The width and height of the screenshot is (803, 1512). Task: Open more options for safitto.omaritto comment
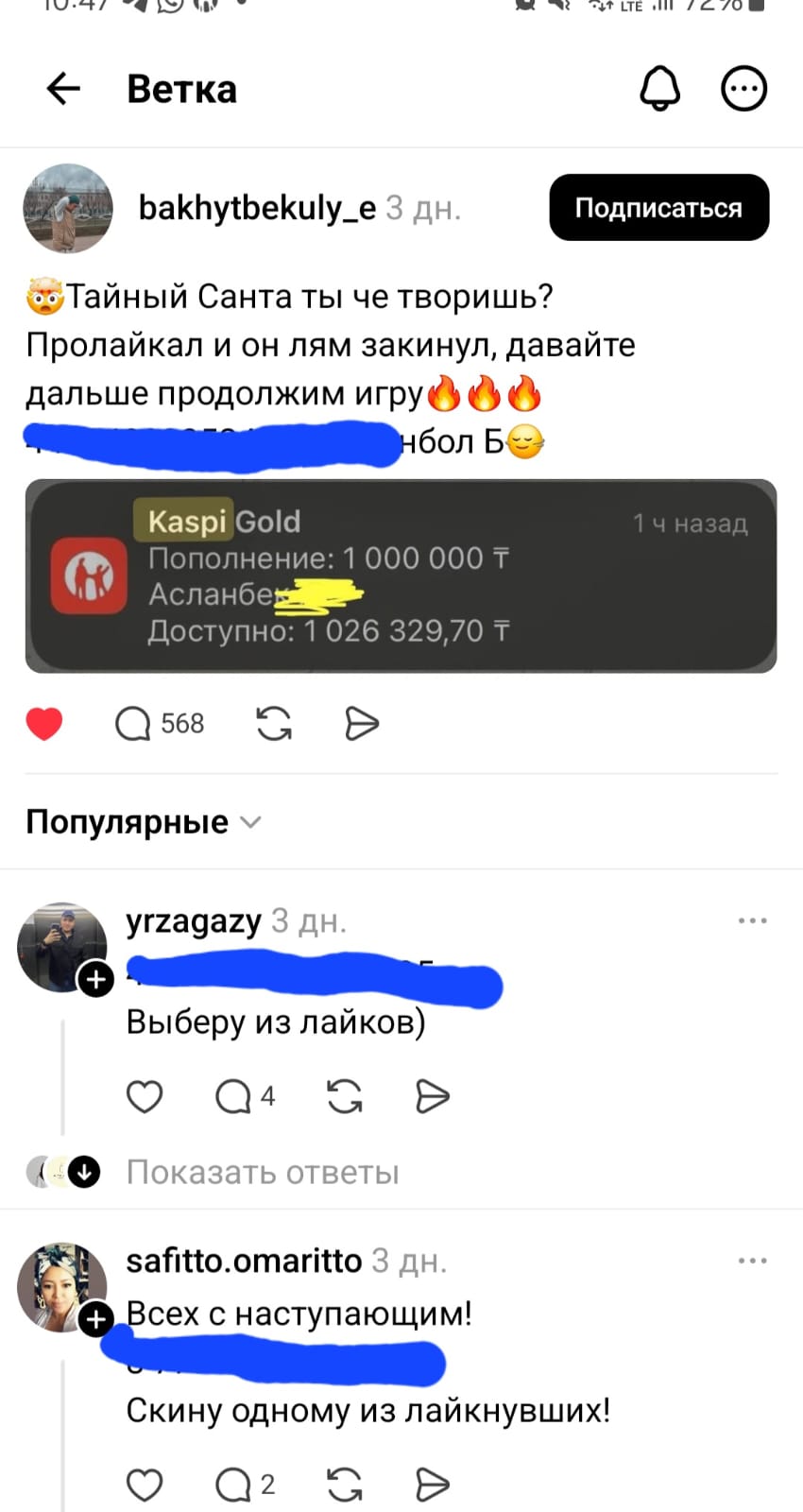pos(752,1261)
